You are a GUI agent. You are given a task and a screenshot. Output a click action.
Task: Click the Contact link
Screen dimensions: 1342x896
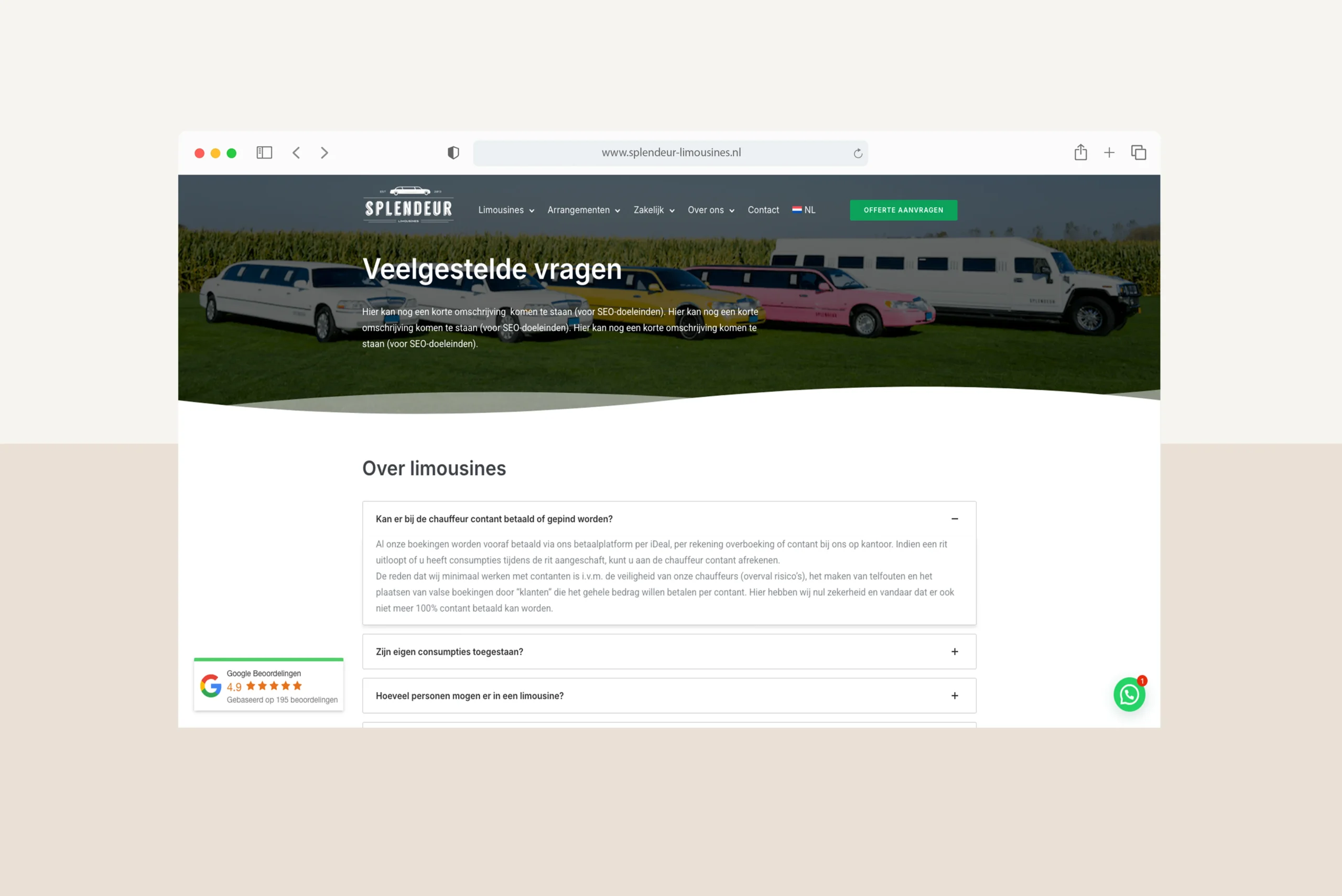click(x=763, y=210)
